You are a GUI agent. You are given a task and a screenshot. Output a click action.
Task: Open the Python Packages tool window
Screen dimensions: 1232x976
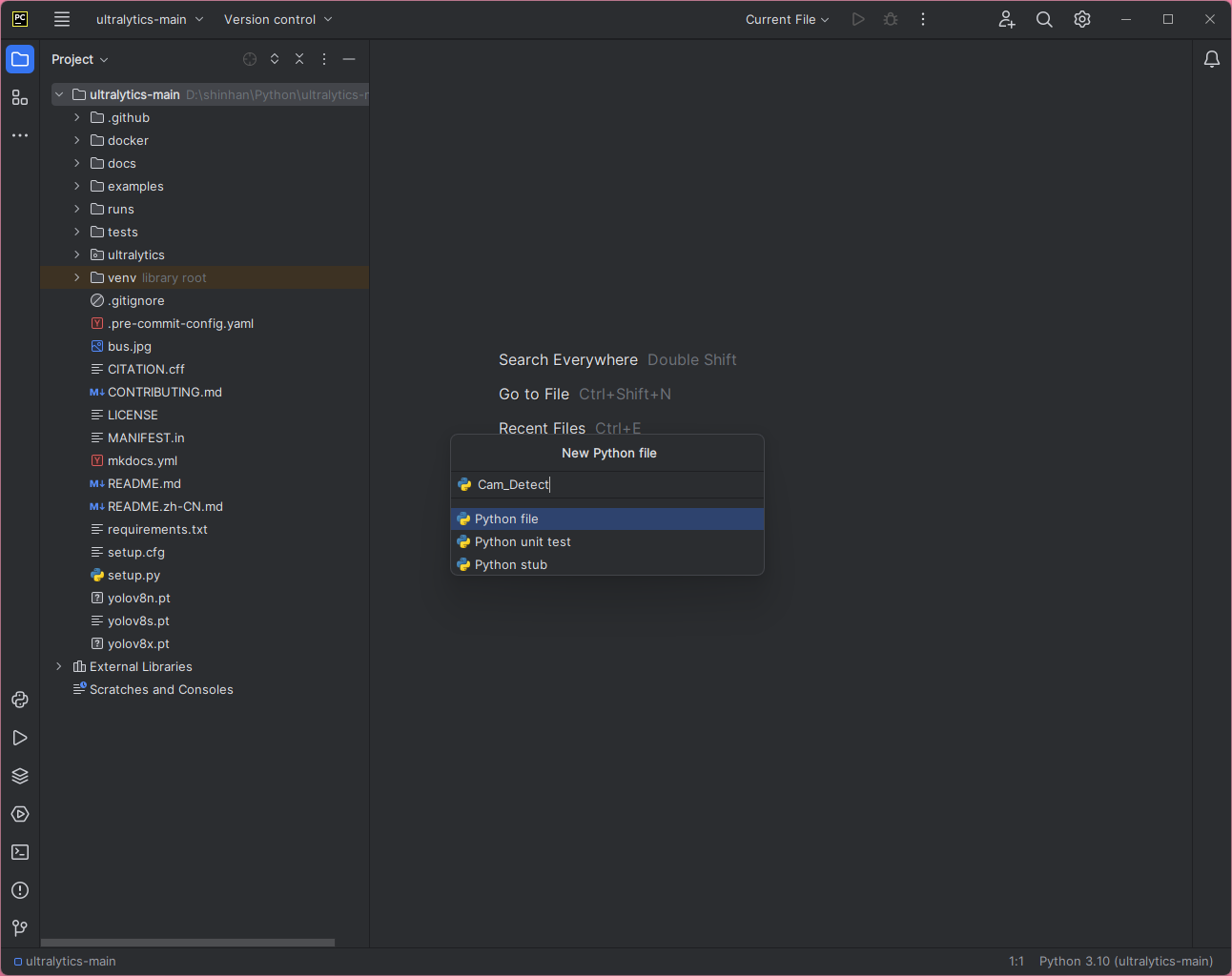click(x=20, y=776)
